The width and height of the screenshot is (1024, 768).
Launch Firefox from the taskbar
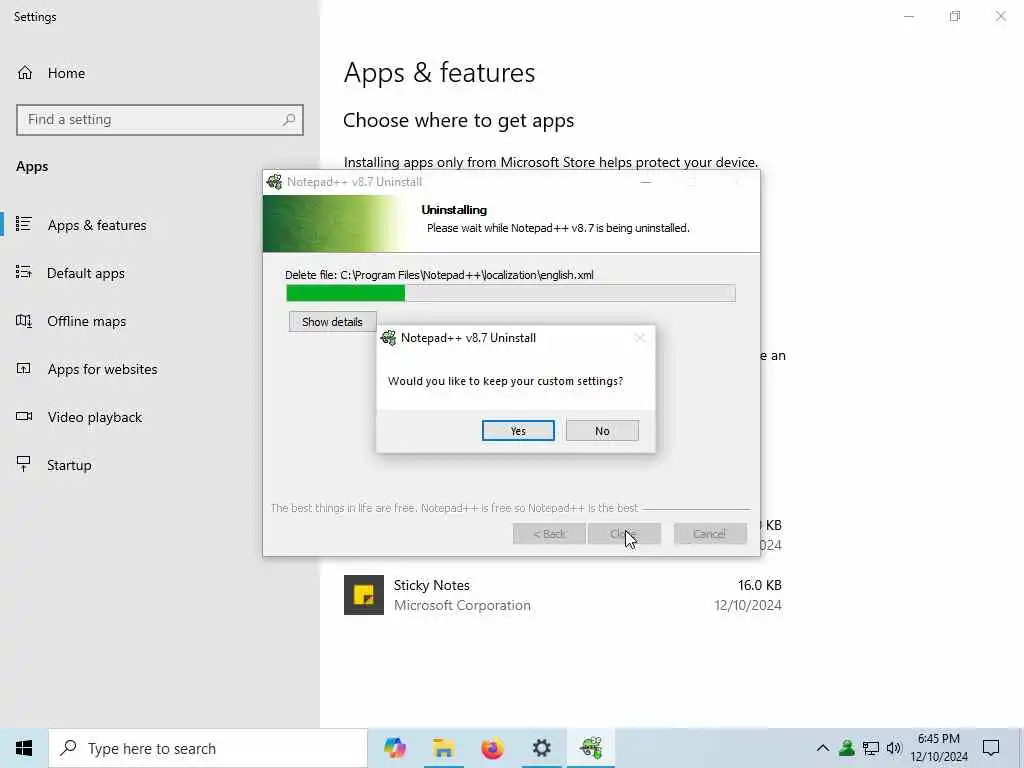pos(492,748)
